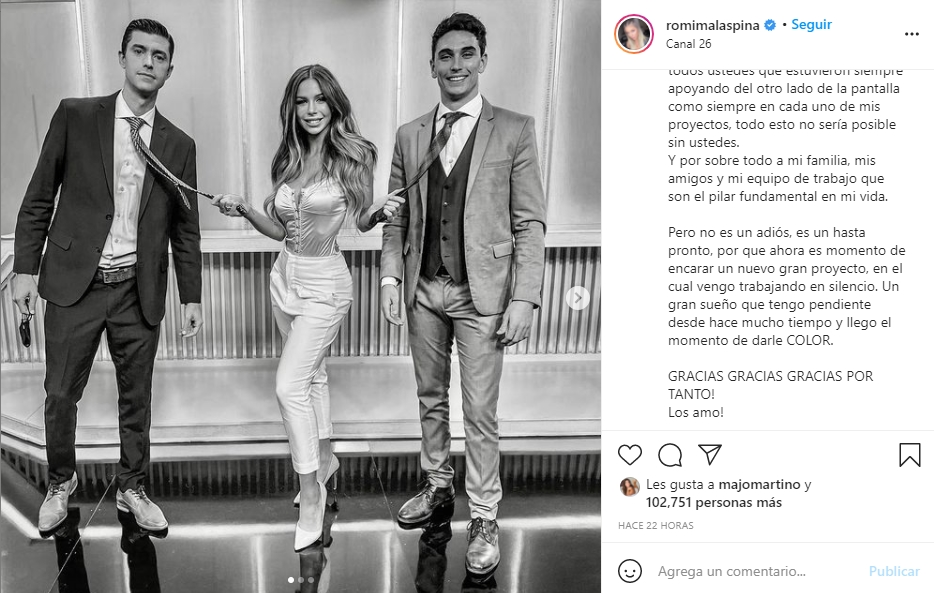Open majomartino liker profile link

pyautogui.click(x=759, y=485)
